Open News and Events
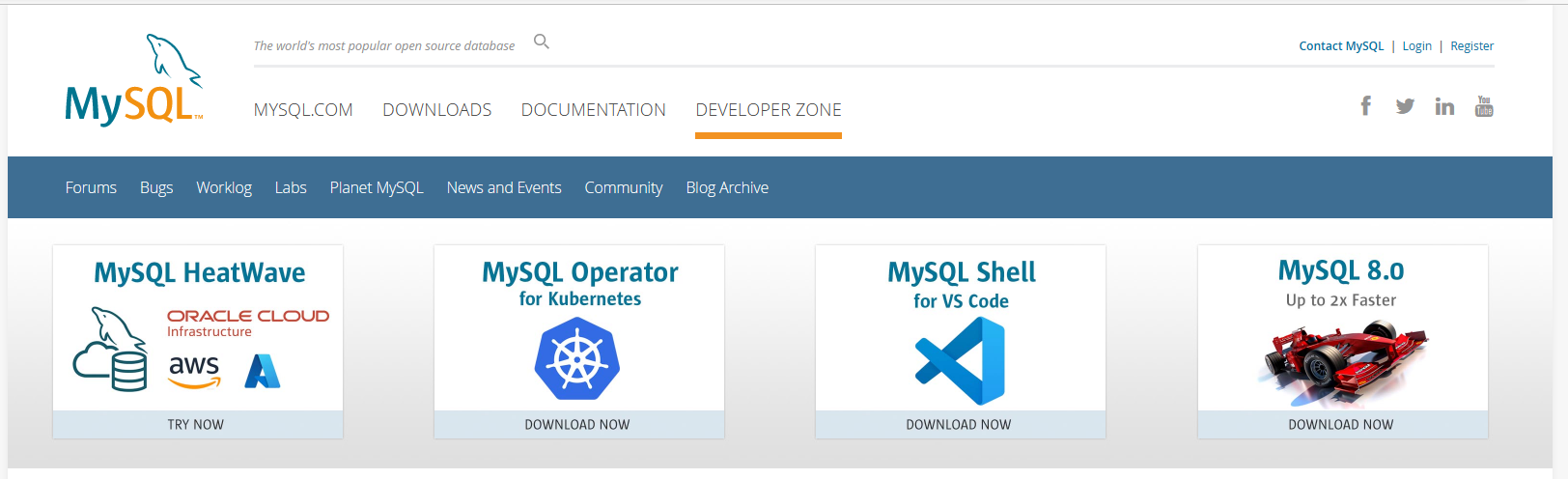 click(504, 187)
